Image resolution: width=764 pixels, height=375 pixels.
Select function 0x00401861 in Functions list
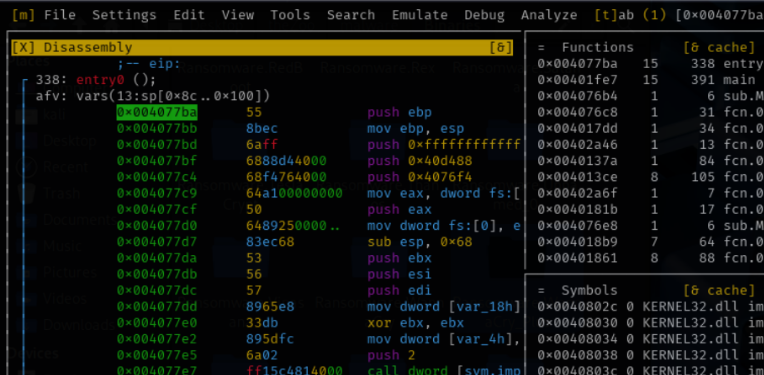650,258
